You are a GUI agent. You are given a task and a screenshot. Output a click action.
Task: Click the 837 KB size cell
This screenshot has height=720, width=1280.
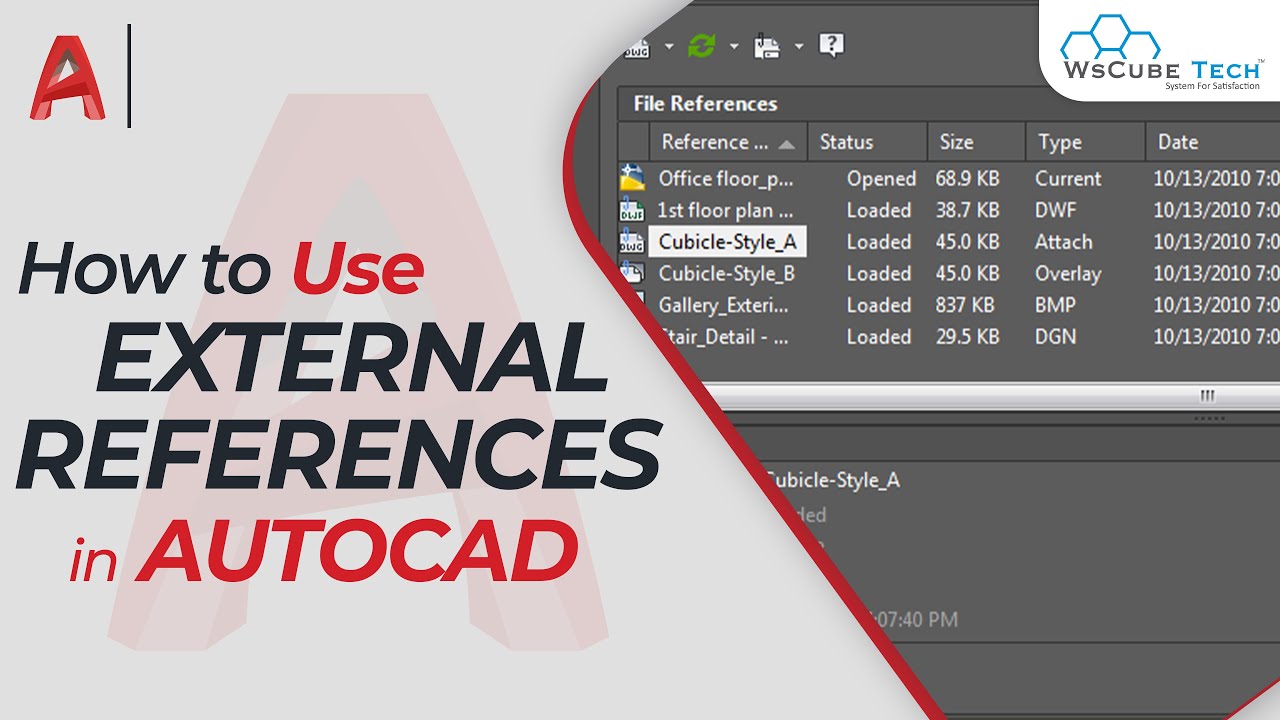point(965,305)
